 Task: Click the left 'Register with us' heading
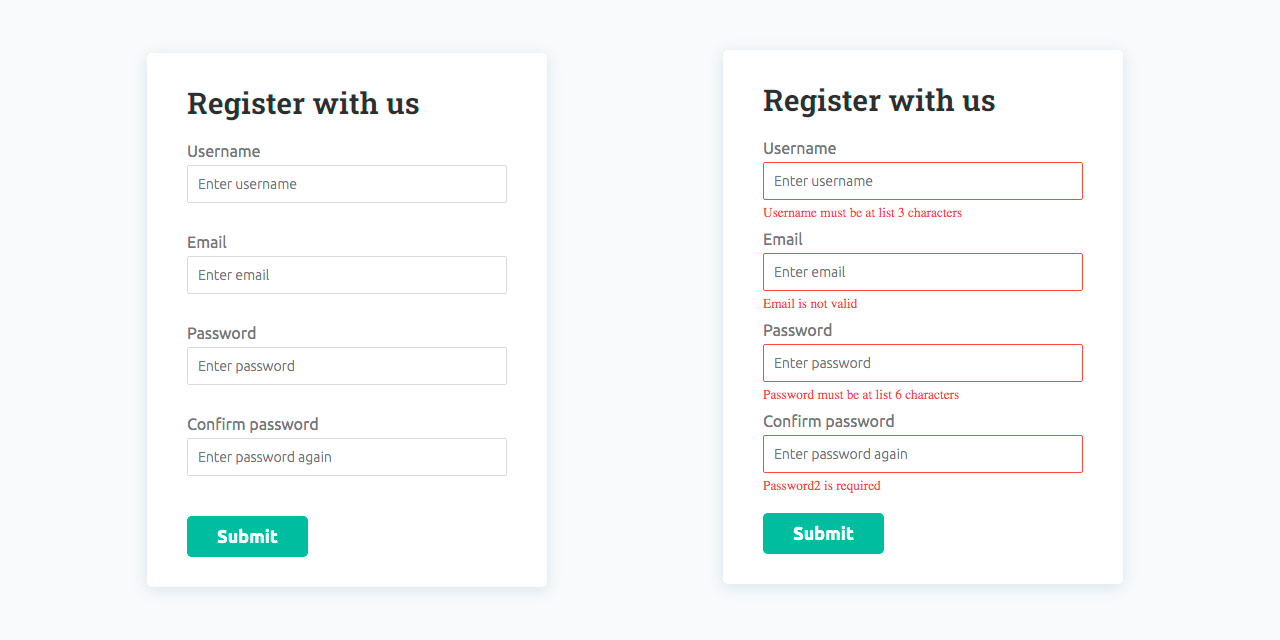pyautogui.click(x=303, y=103)
